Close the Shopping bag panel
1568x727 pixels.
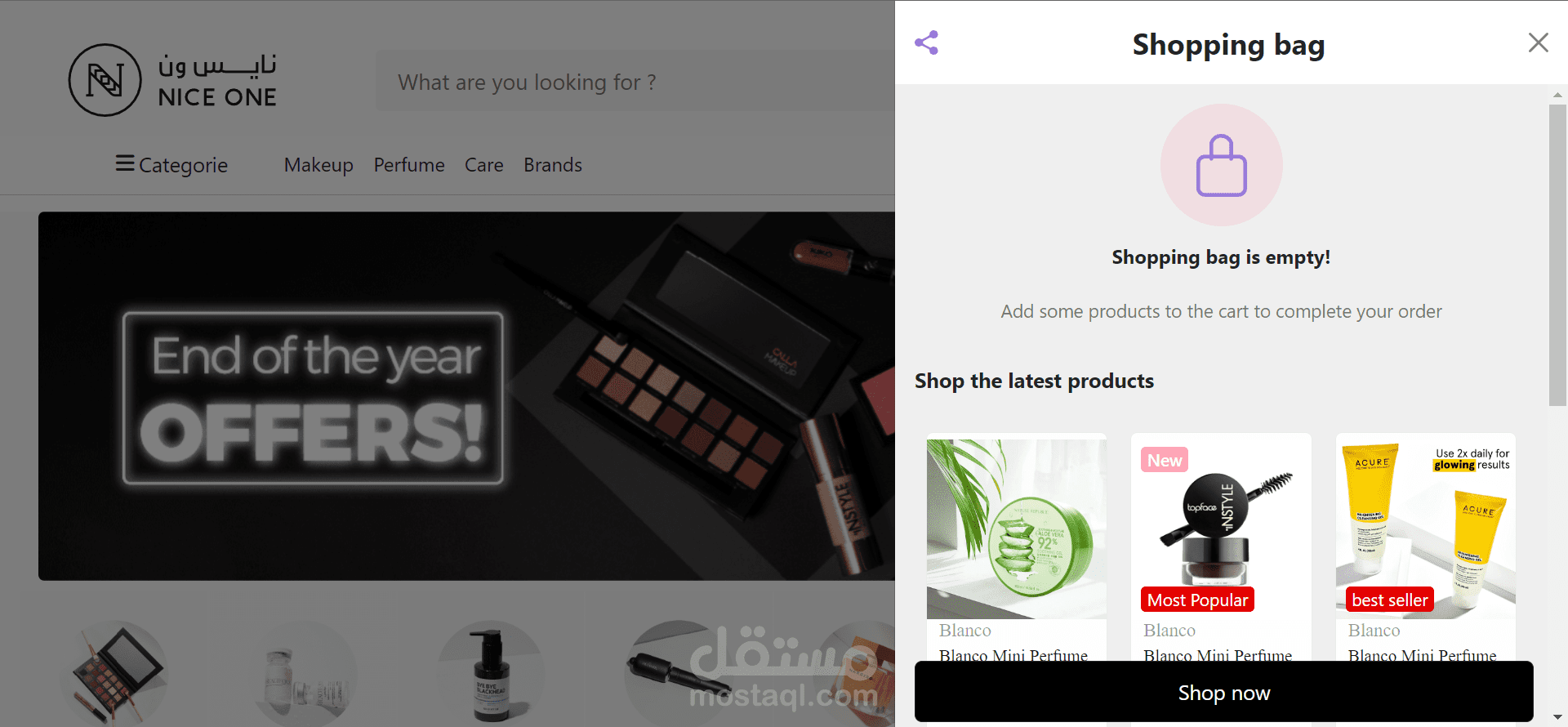point(1538,42)
